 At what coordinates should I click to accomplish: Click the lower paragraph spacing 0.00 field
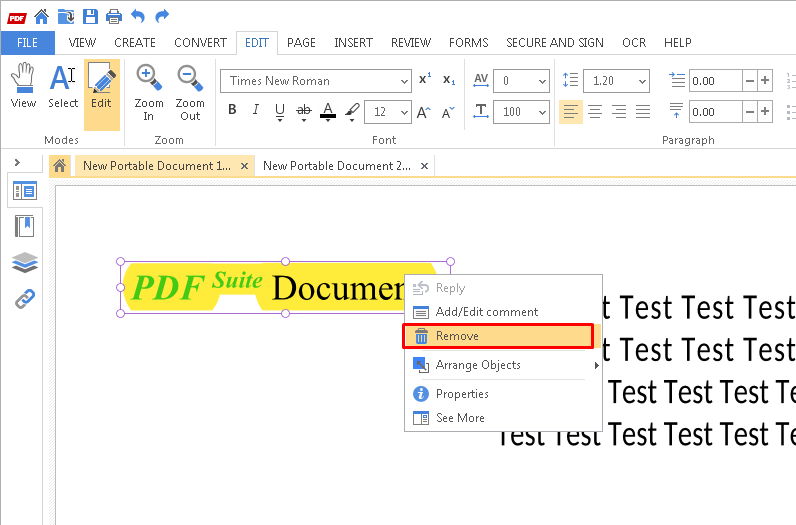[715, 112]
